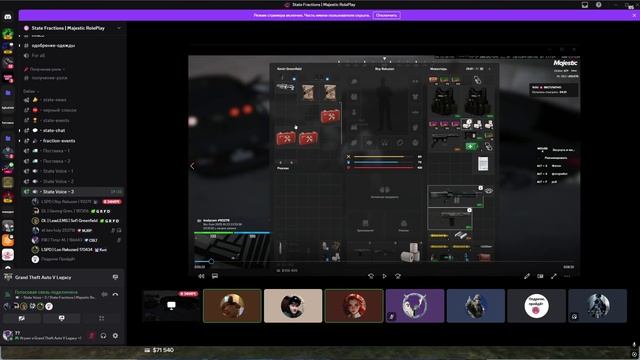Image resolution: width=640 pixels, height=360 pixels.
Task: Click the speaker icon beside State Voice - 1
Action: [x=27, y=171]
